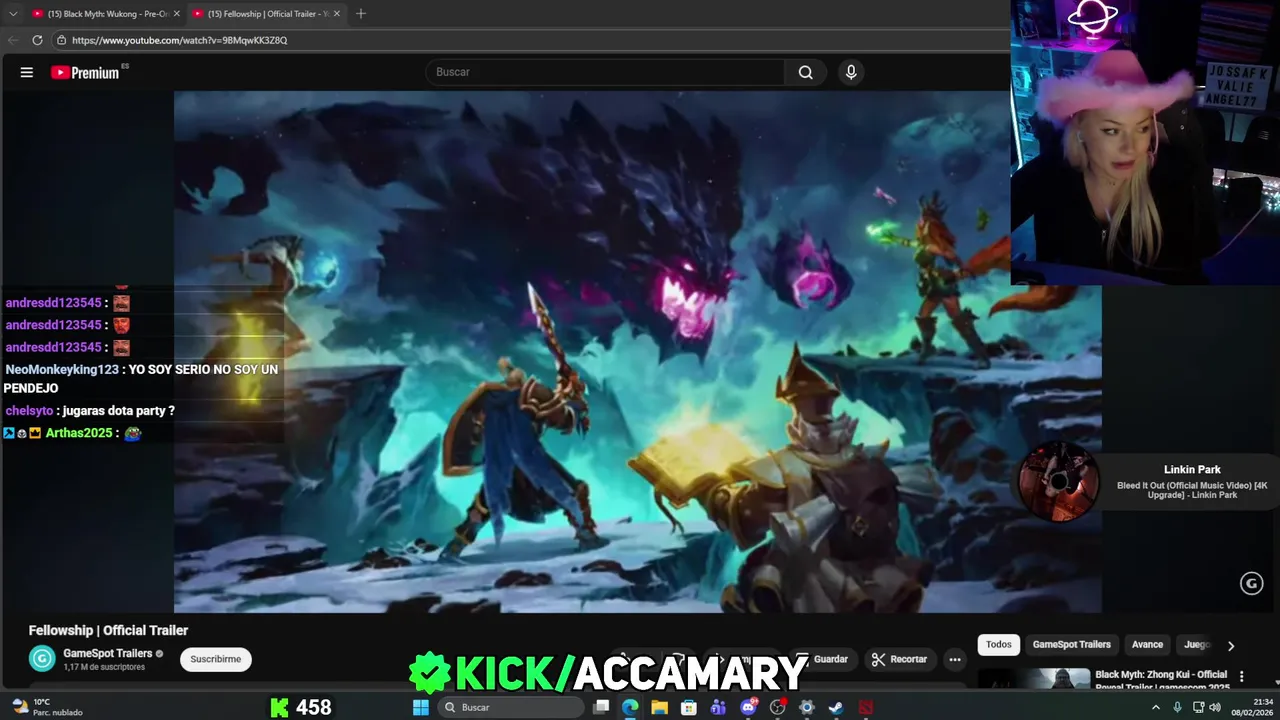Click the Linkin Park album art disc

pos(1059,482)
